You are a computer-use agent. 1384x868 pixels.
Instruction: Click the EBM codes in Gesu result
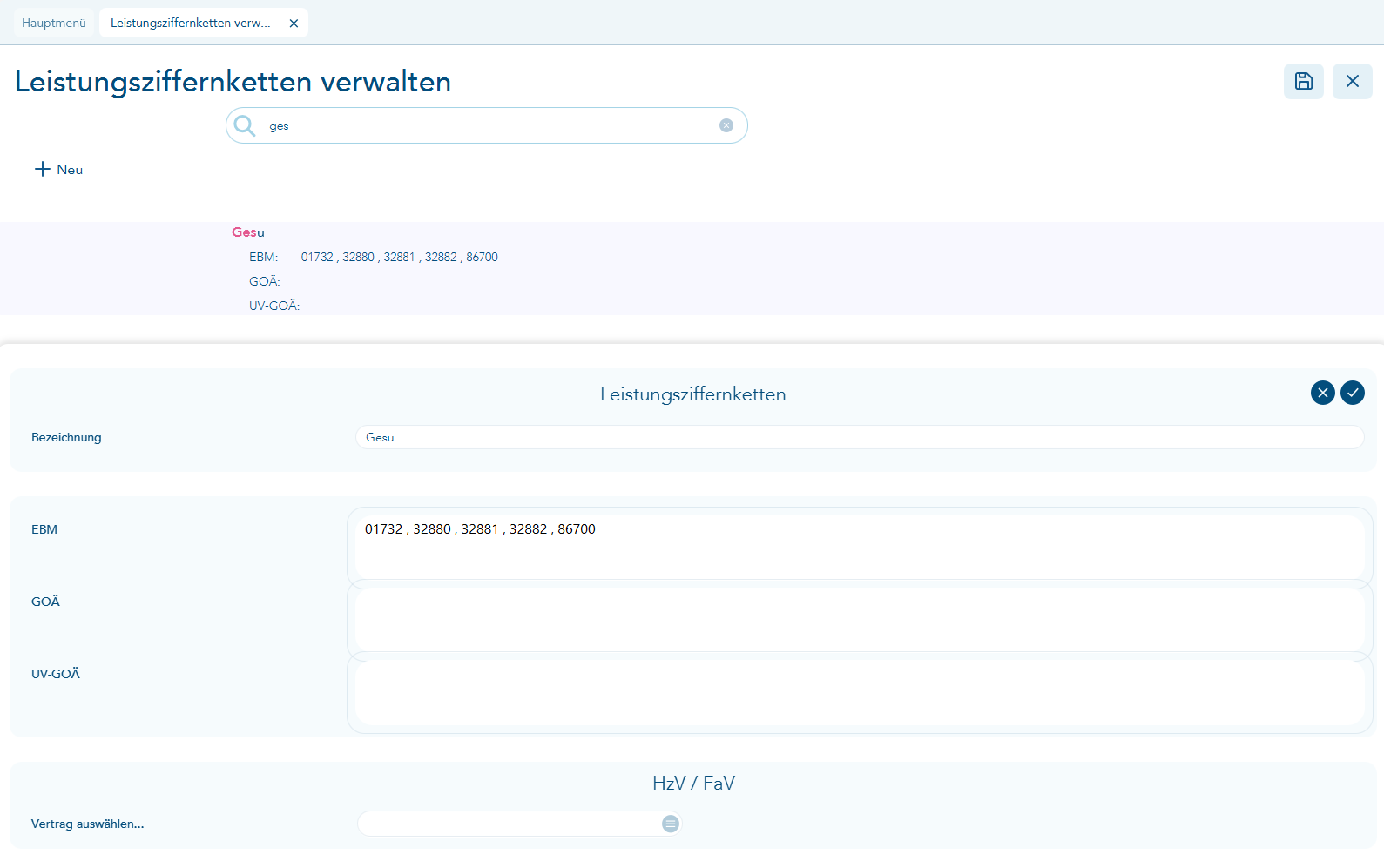399,257
